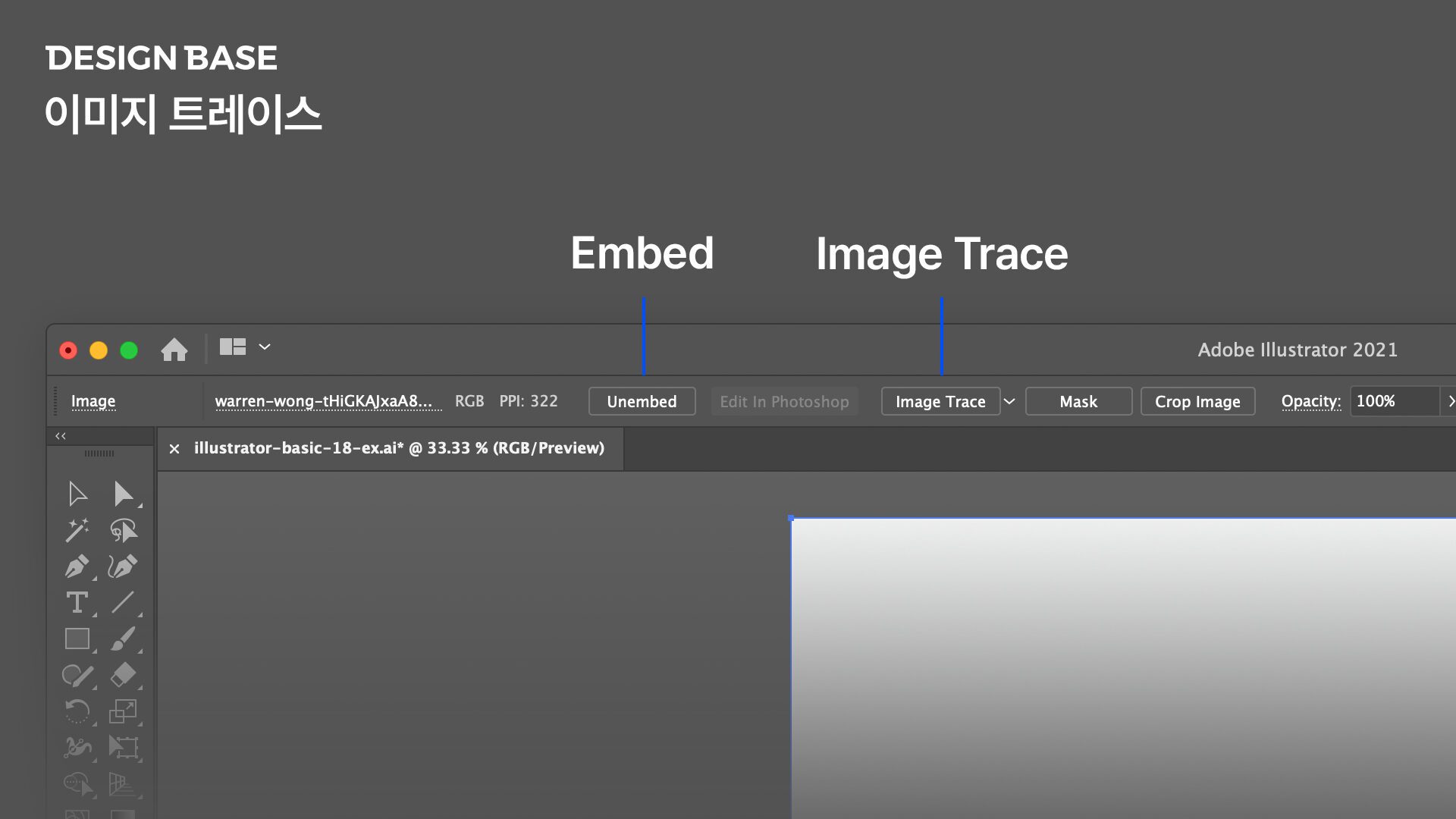
Task: Select the Type tool
Action: 77,603
